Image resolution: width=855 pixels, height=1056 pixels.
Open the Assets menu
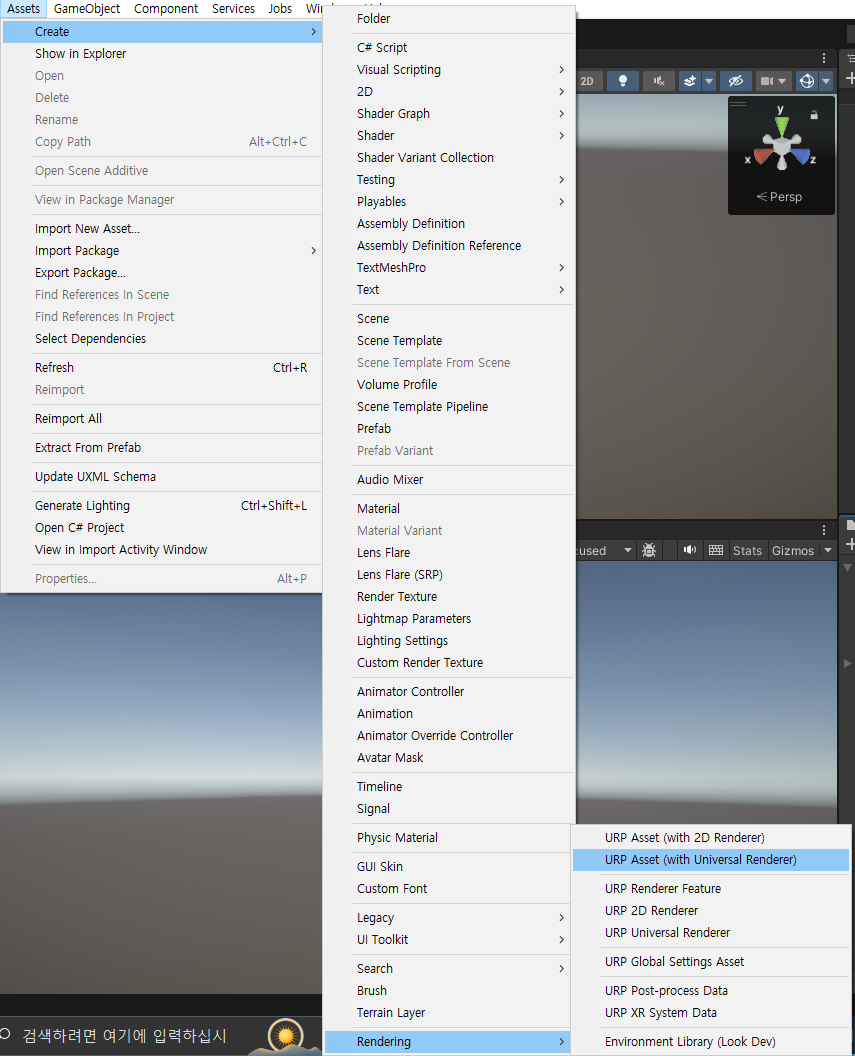[24, 9]
